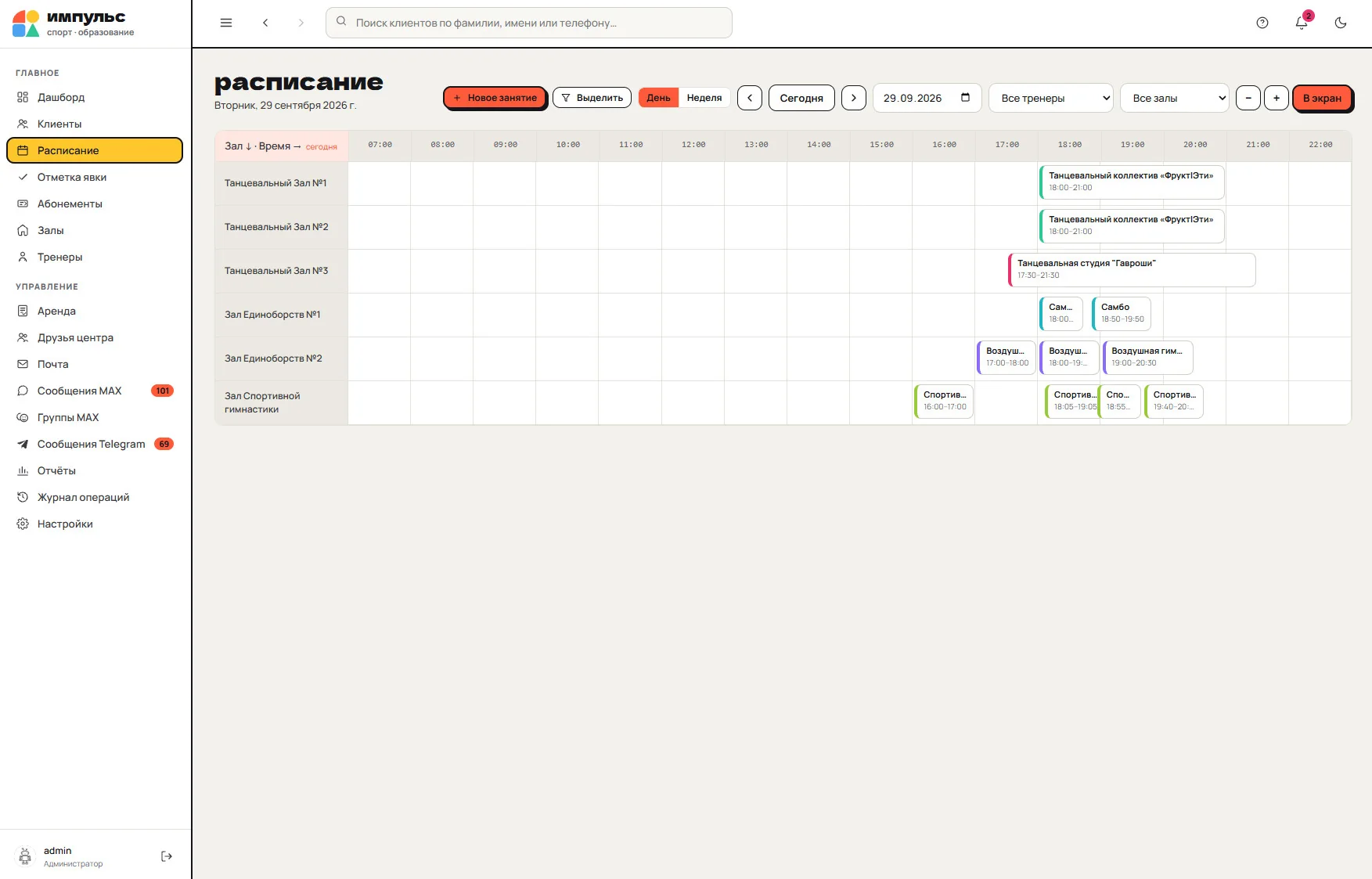This screenshot has height=879, width=1372.
Task: Switch to the Неделя view
Action: coord(704,98)
